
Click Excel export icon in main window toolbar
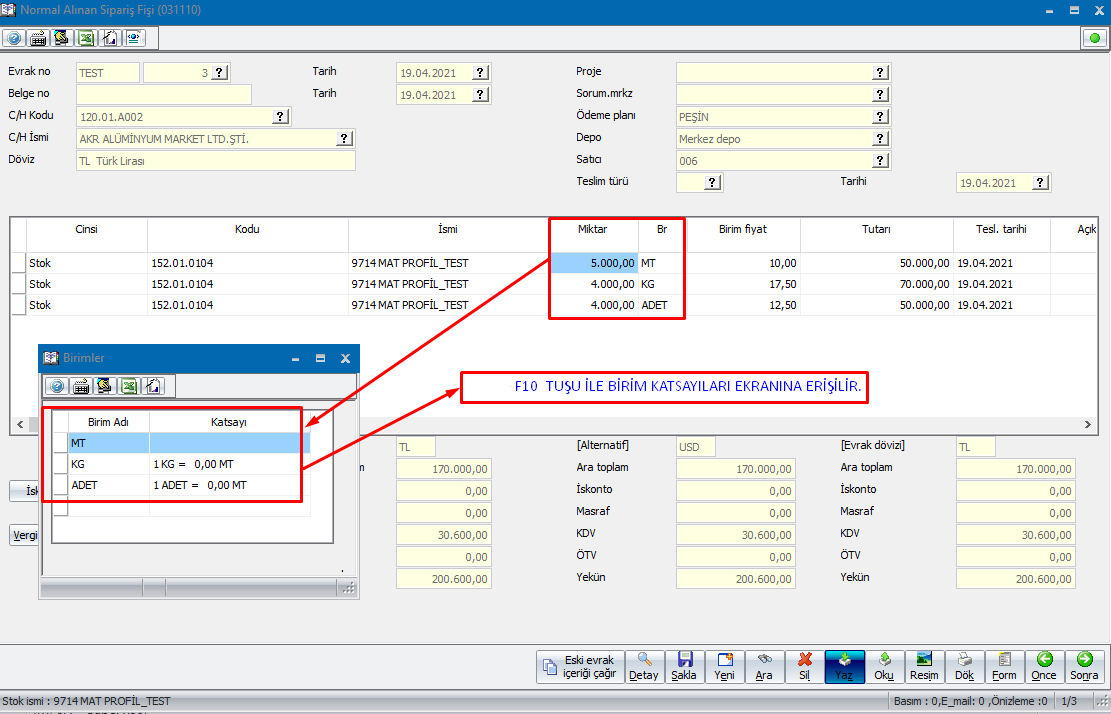pyautogui.click(x=86, y=38)
